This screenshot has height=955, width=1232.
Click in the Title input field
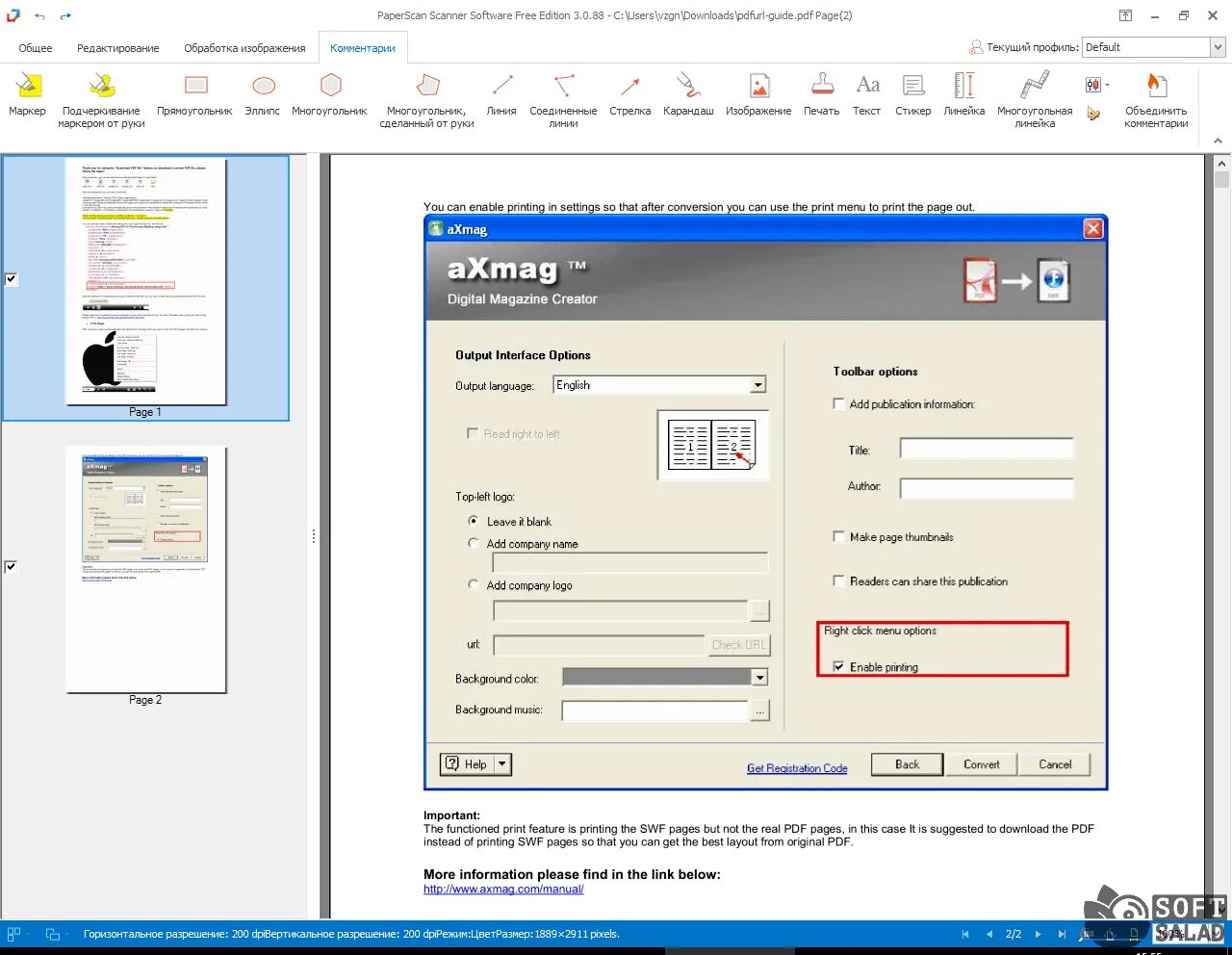(987, 449)
